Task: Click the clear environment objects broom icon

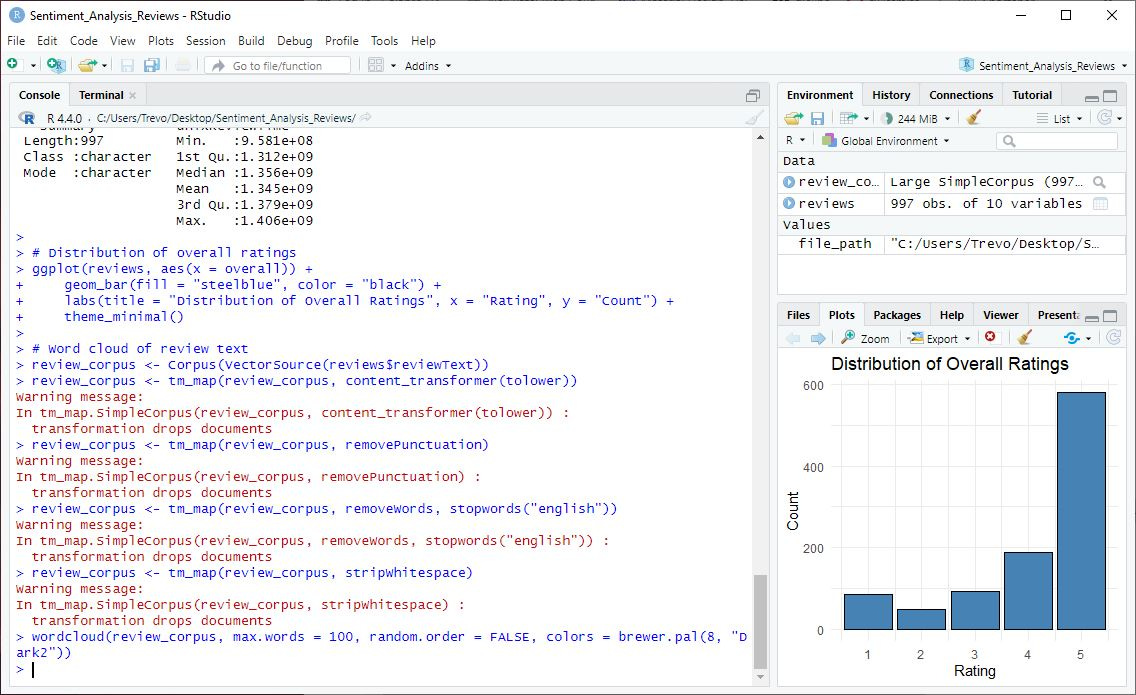Action: point(974,117)
